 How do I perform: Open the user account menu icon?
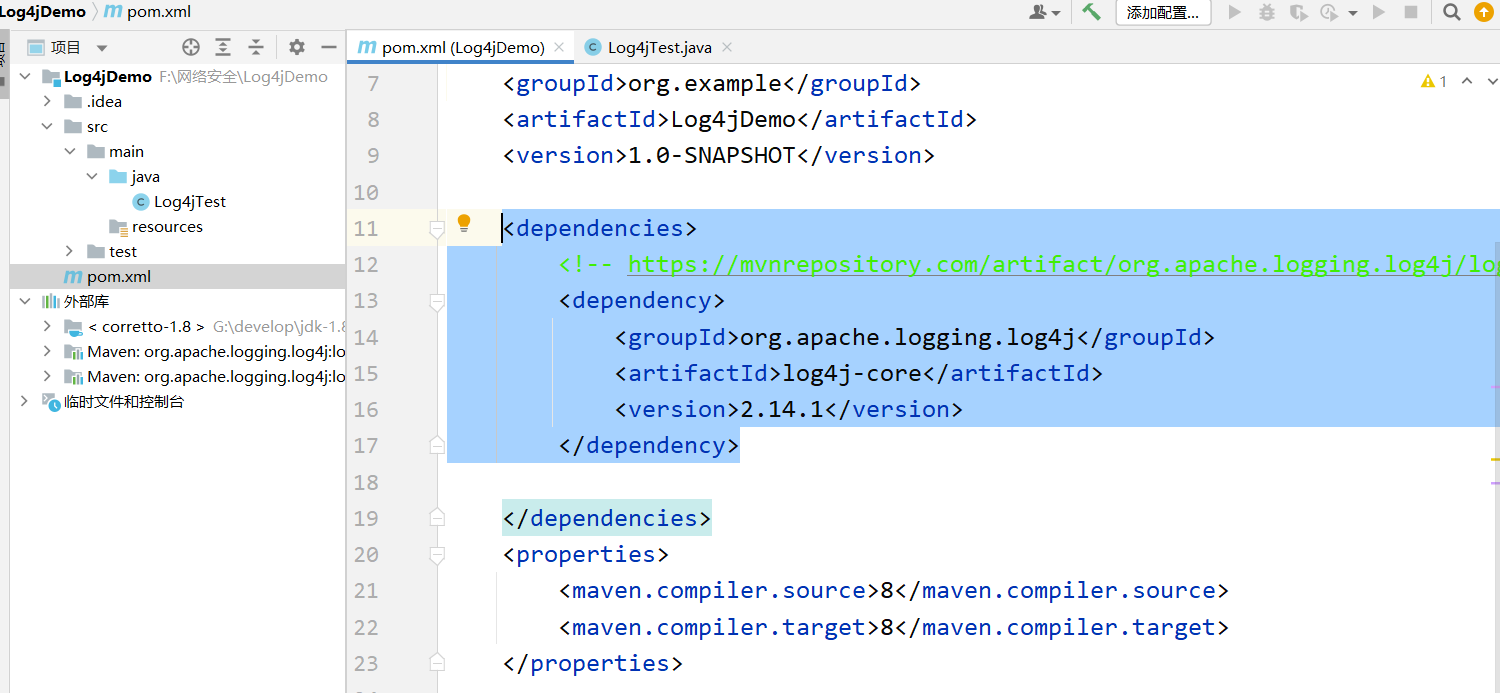point(1044,12)
